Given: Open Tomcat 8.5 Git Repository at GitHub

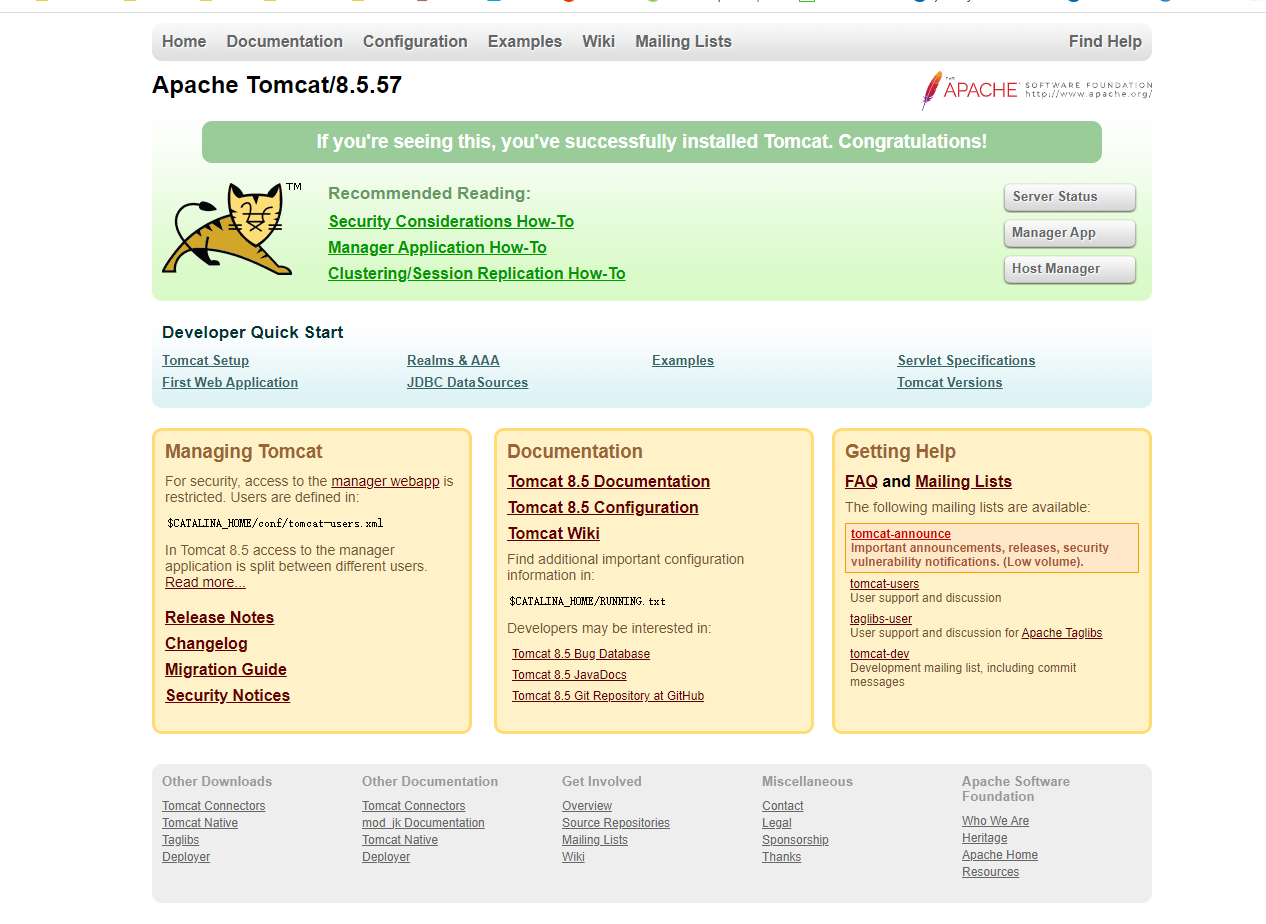Looking at the screenshot, I should pyautogui.click(x=608, y=695).
